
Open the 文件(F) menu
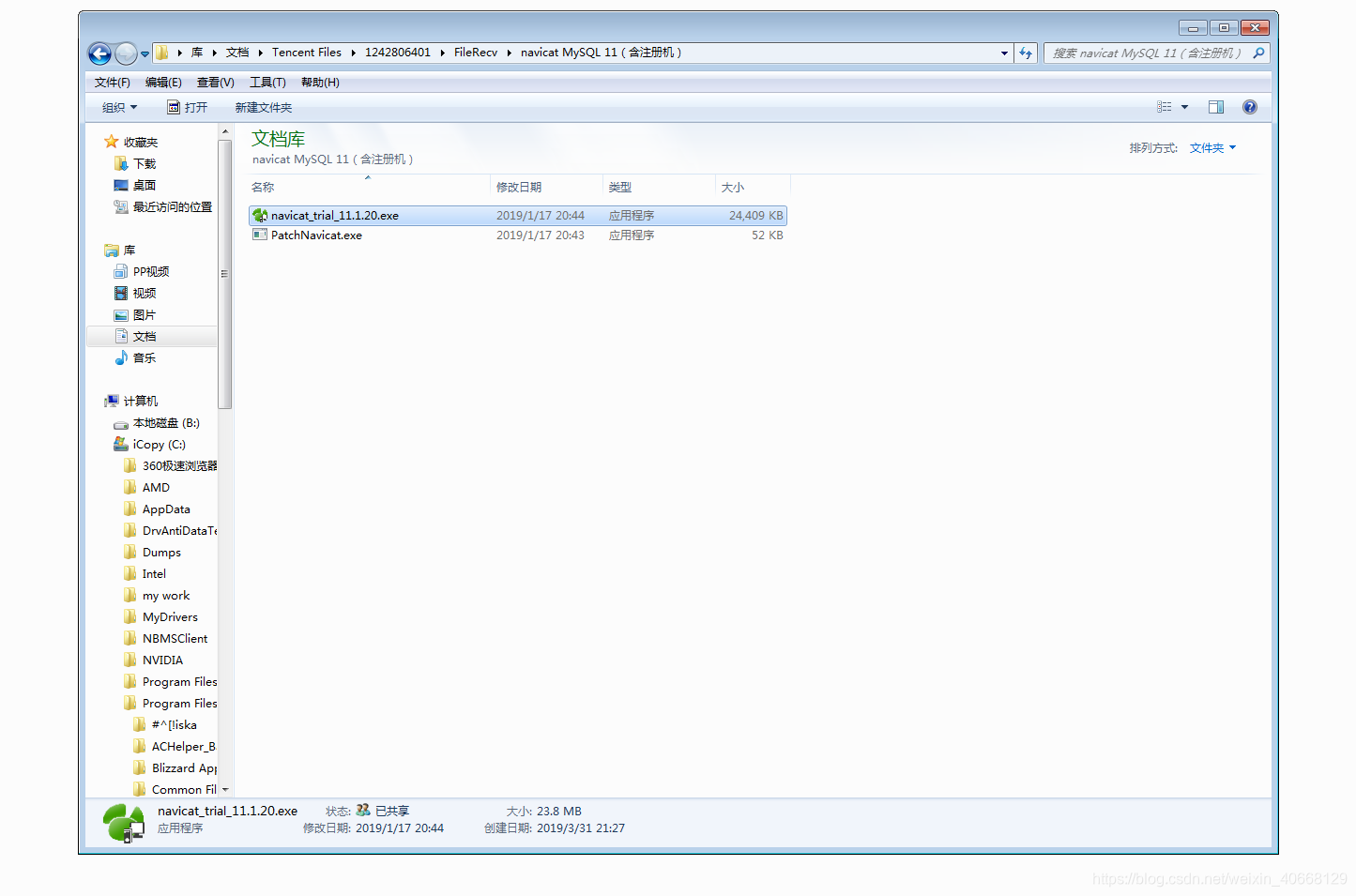113,83
